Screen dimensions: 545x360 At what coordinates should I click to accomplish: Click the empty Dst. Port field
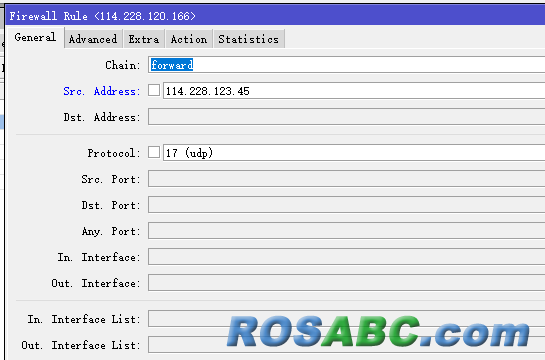click(347, 205)
